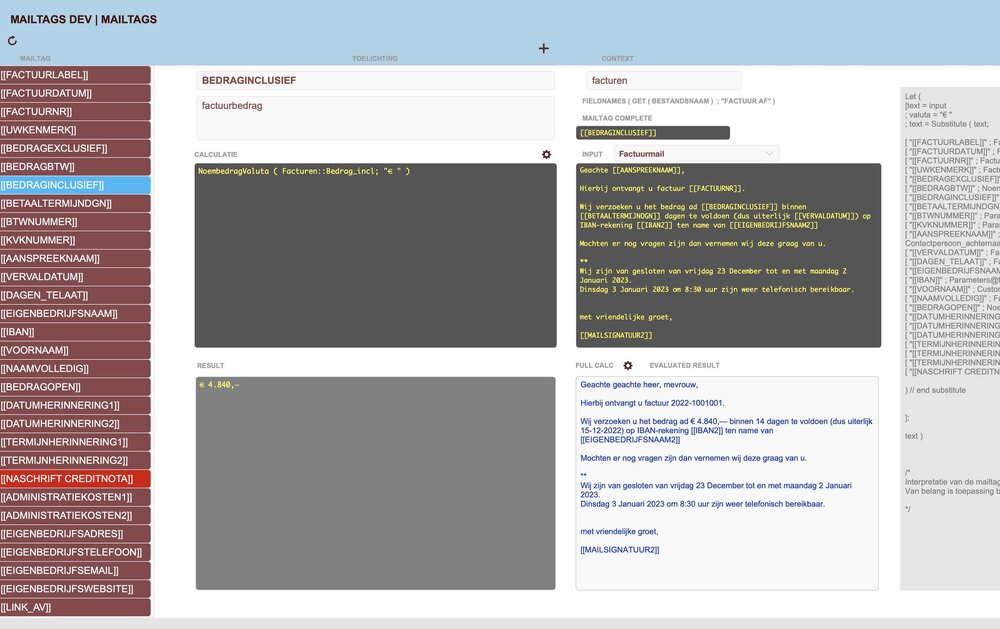
Task: Choose the [[BEDRAGINCLUSIEF]] highlighted mailtag
Action: [75, 185]
